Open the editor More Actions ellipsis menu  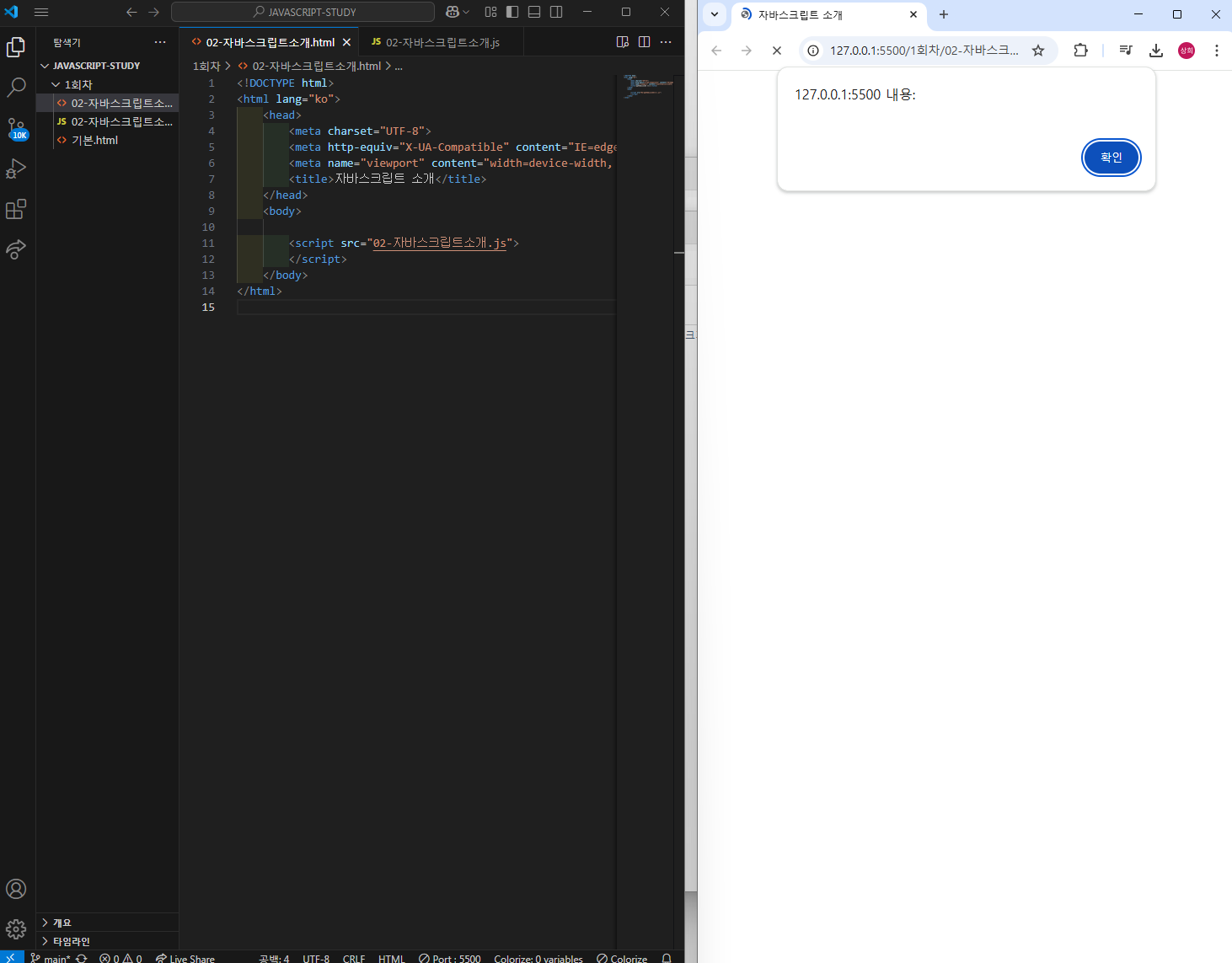pyautogui.click(x=666, y=42)
